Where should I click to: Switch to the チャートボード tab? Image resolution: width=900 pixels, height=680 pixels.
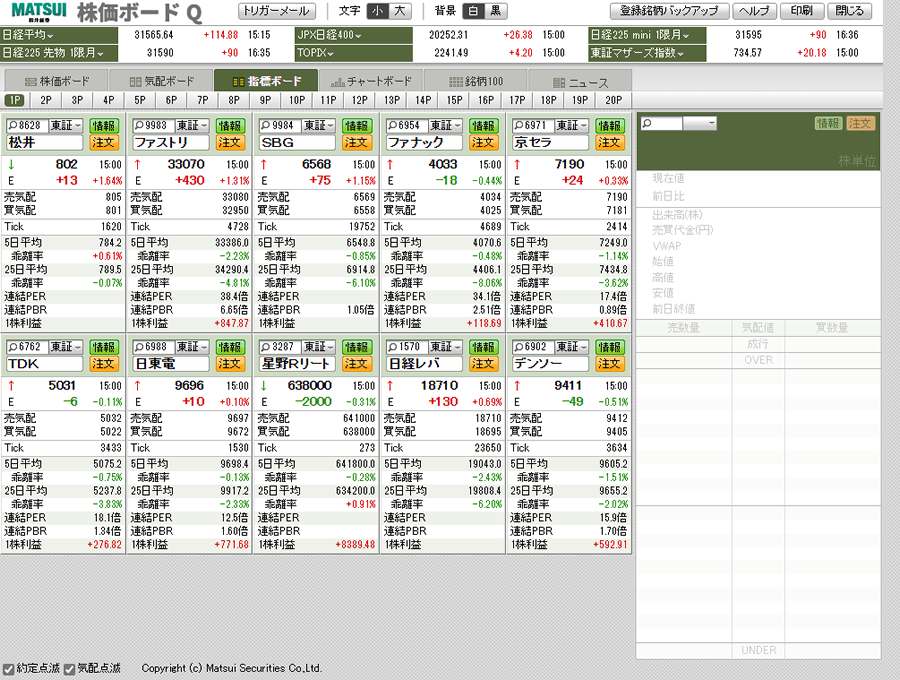pyautogui.click(x=371, y=81)
